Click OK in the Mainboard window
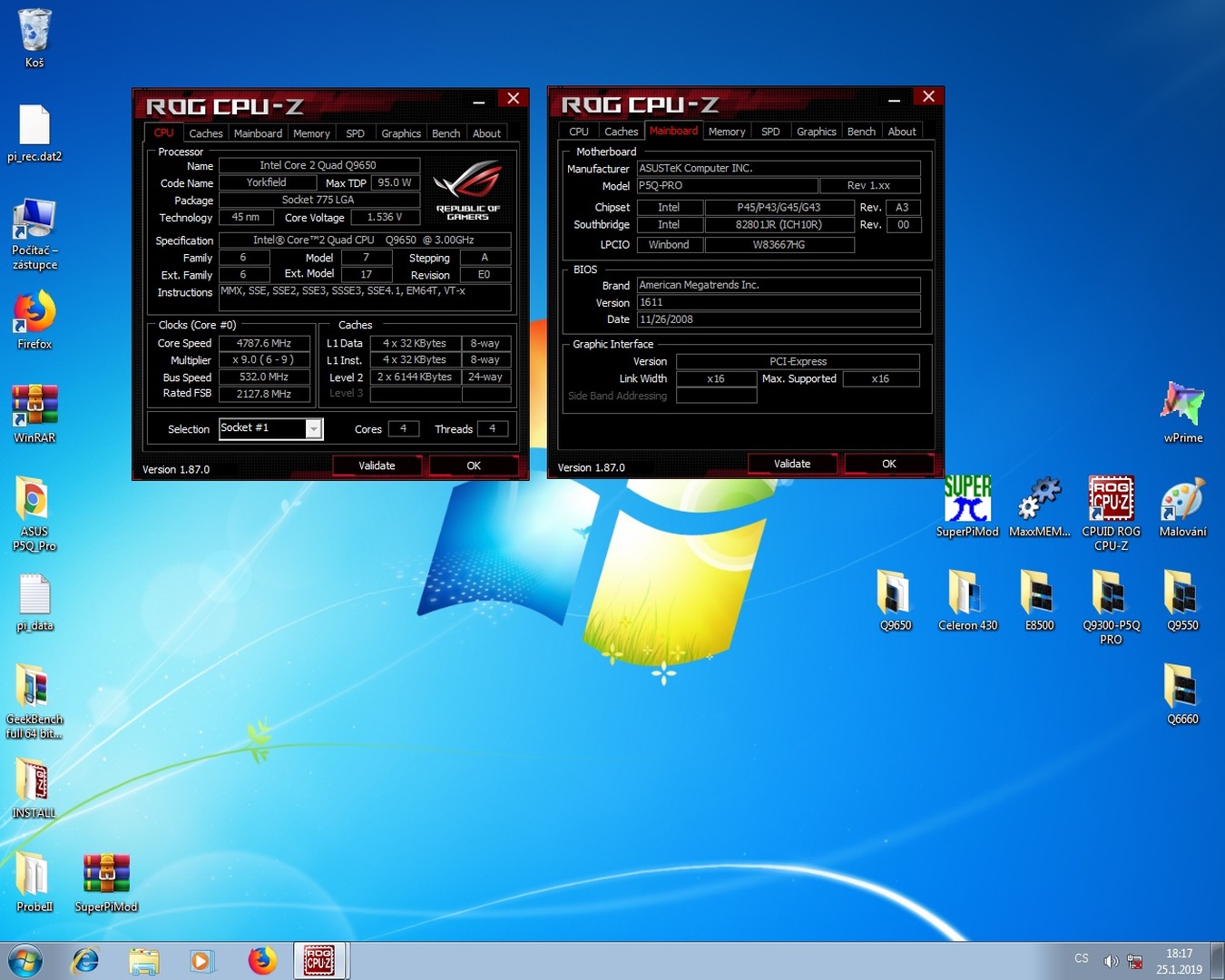This screenshot has width=1225, height=980. click(x=889, y=464)
